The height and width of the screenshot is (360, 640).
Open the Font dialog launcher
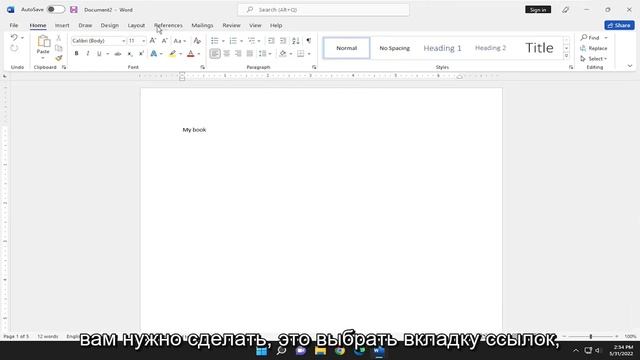coord(202,67)
